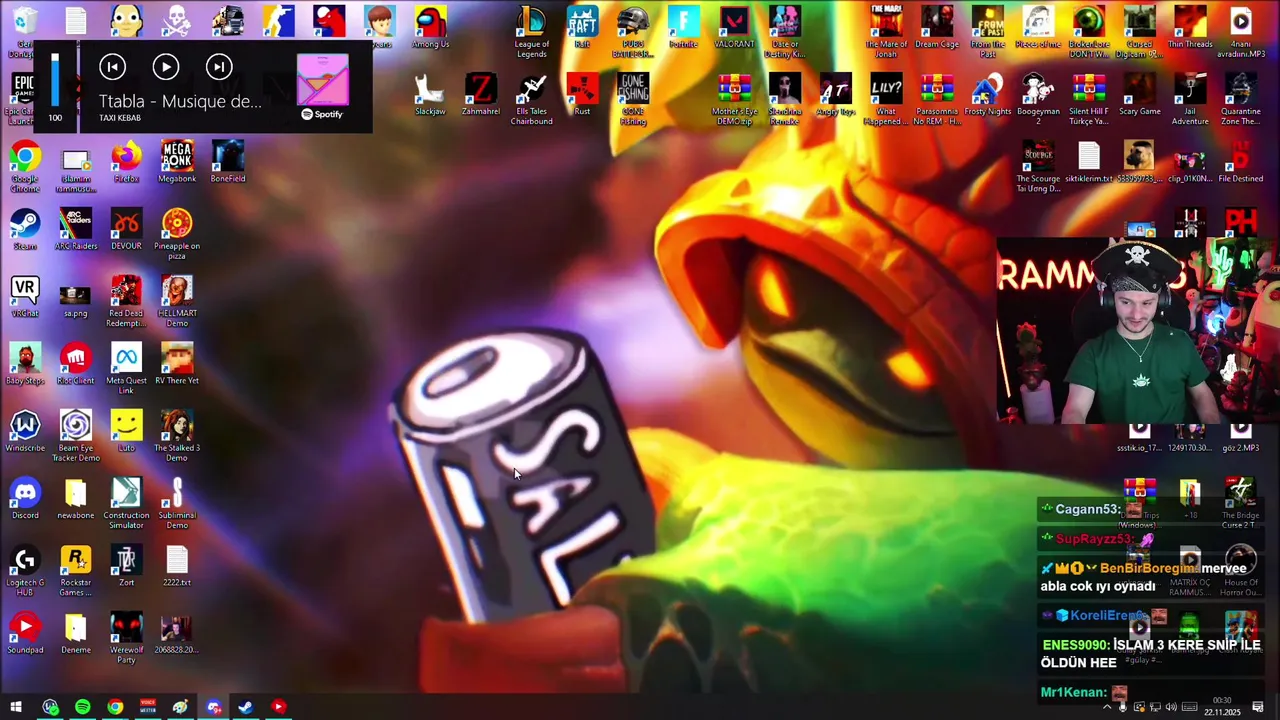Show hidden system tray icons
Image resolution: width=1280 pixels, height=720 pixels.
[x=1108, y=707]
